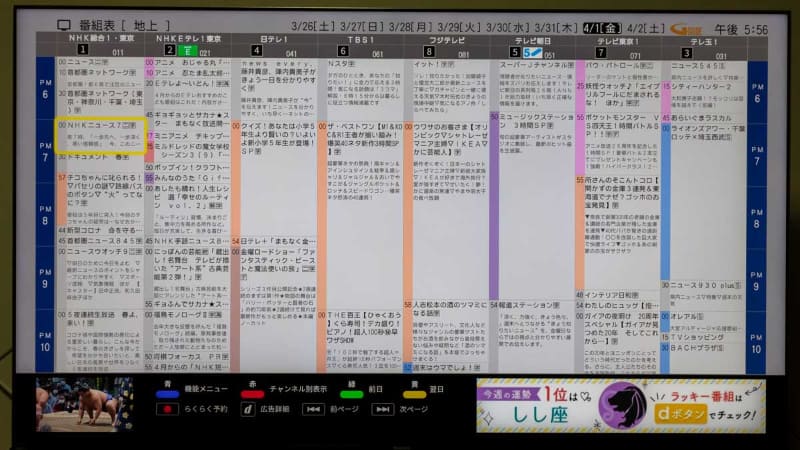The height and width of the screenshot is (450, 800).
Task: Select 首都圏ニュース845 listing
Action: coord(100,241)
